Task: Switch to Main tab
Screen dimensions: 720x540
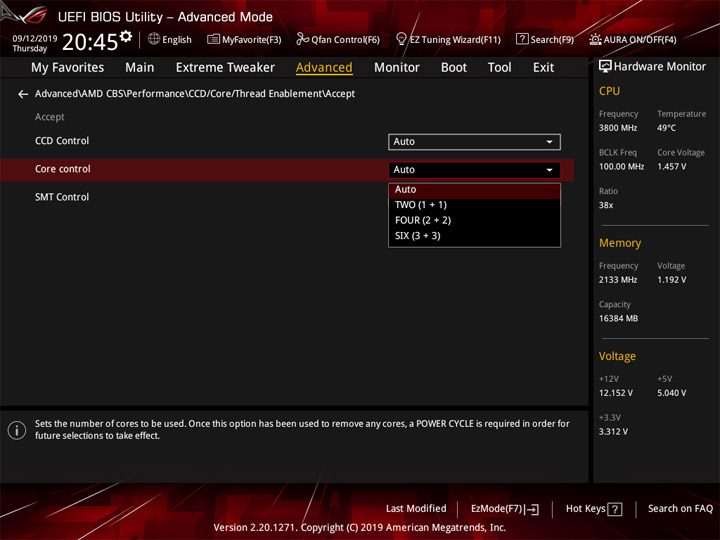Action: click(140, 68)
